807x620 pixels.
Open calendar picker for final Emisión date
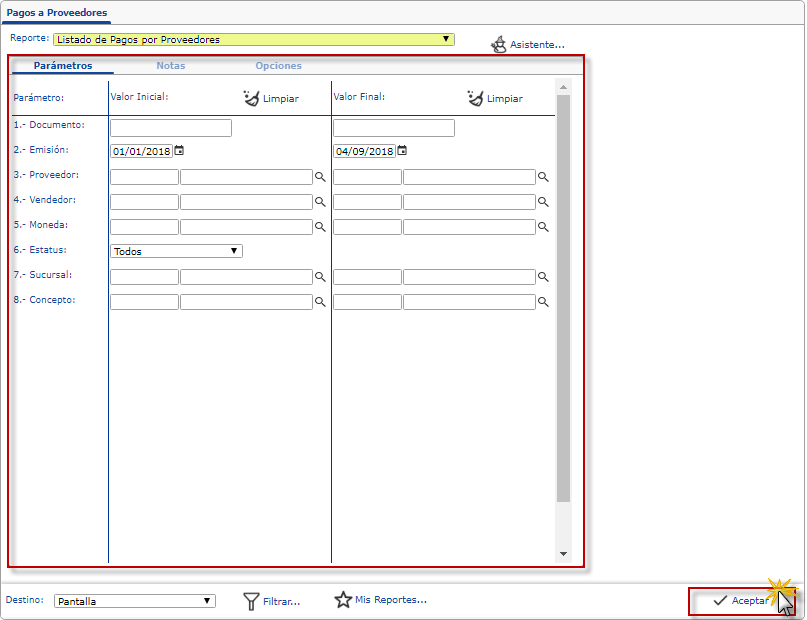pyautogui.click(x=402, y=151)
